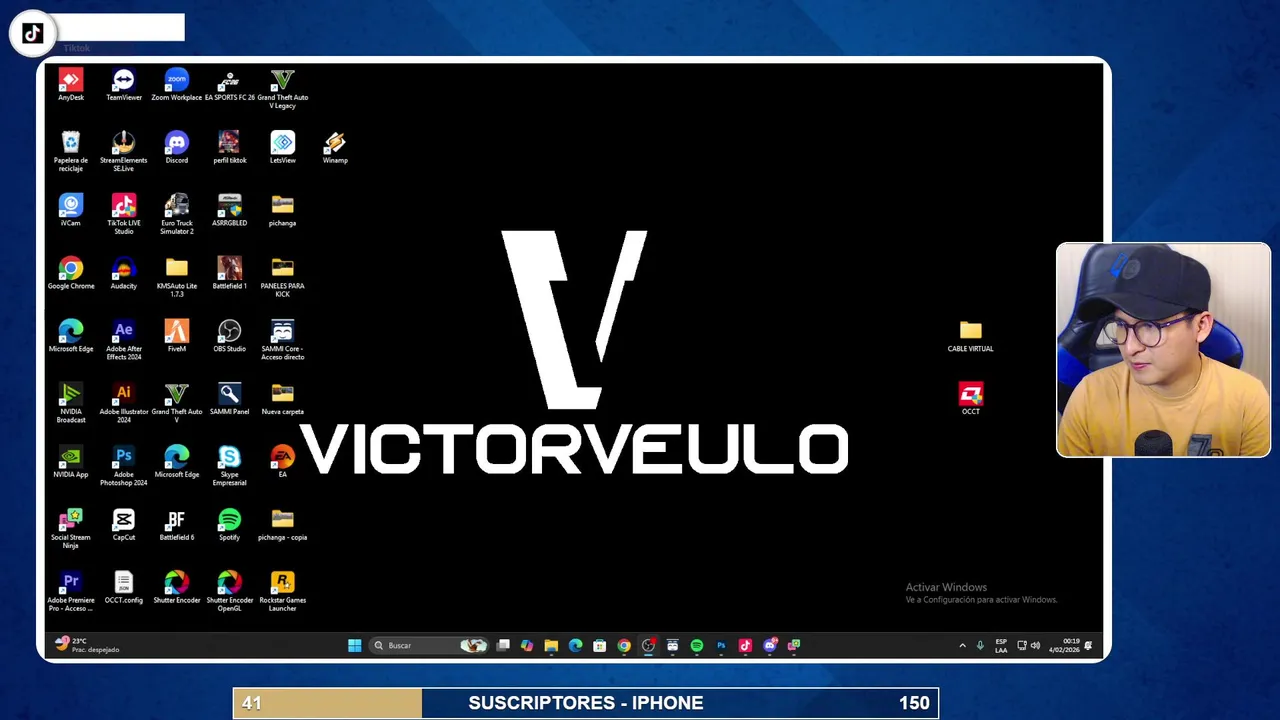Viewport: 1280px width, 720px height.
Task: Launch Adobe Photoshop 2024 desktop shortcut
Action: 124,466
